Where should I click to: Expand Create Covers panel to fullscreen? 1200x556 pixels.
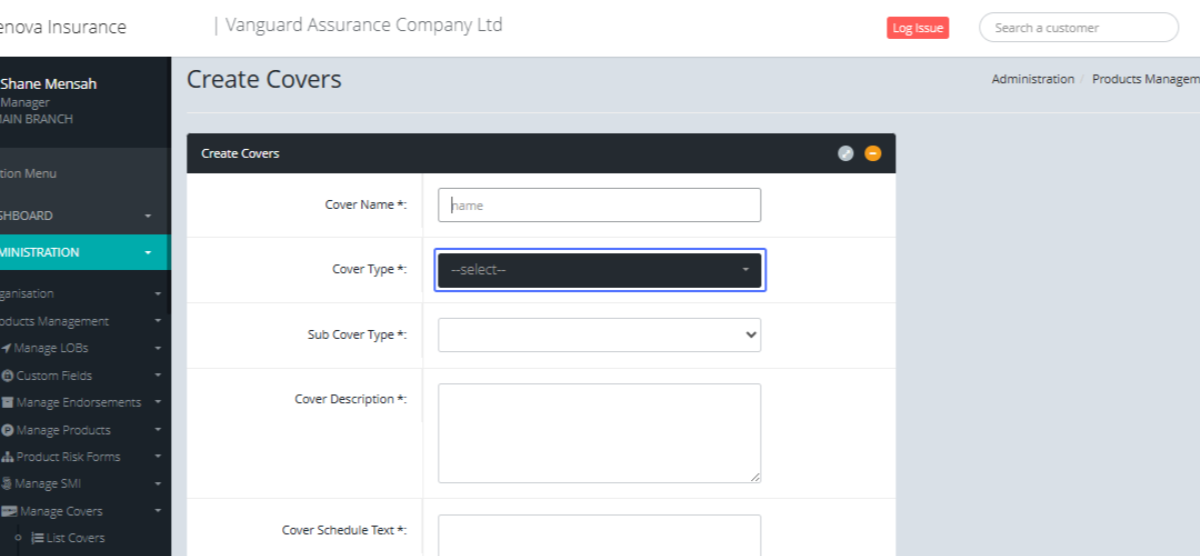pyautogui.click(x=846, y=153)
